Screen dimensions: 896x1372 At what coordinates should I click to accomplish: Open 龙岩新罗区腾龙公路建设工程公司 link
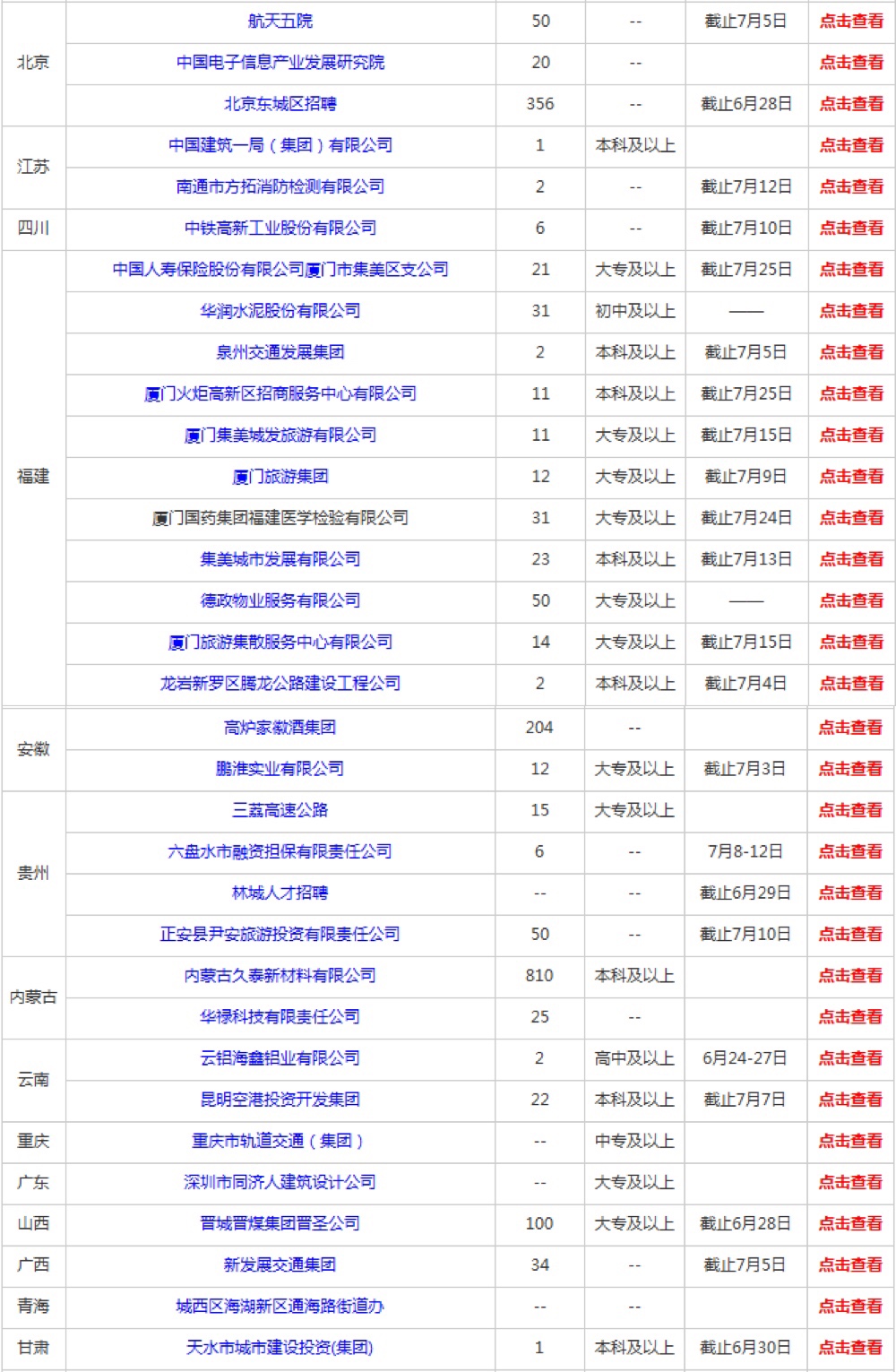click(280, 683)
